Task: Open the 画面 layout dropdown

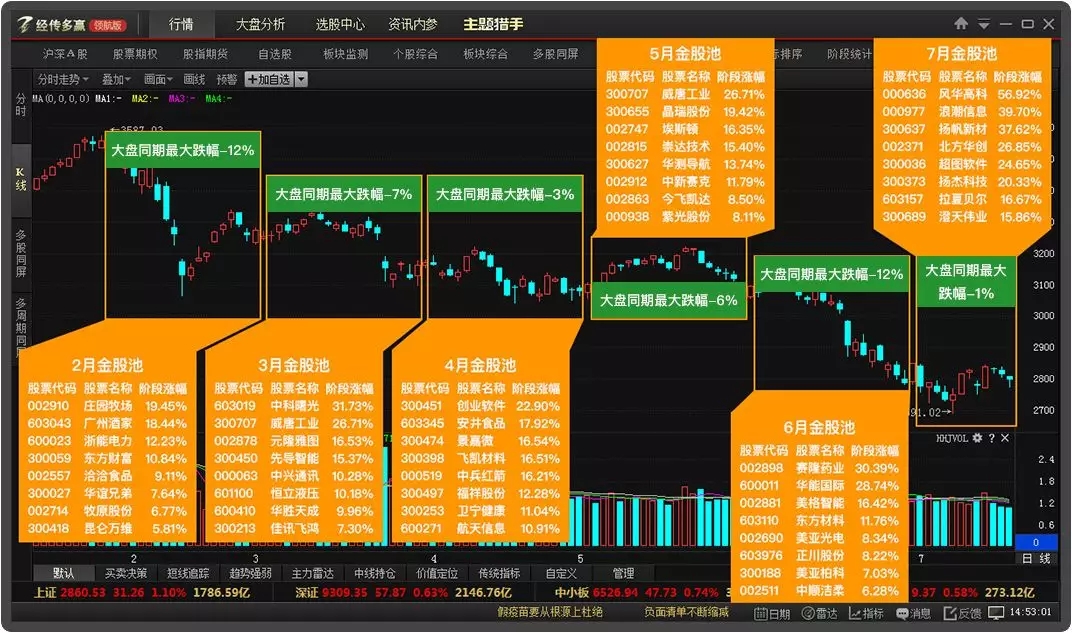Action: (158, 79)
